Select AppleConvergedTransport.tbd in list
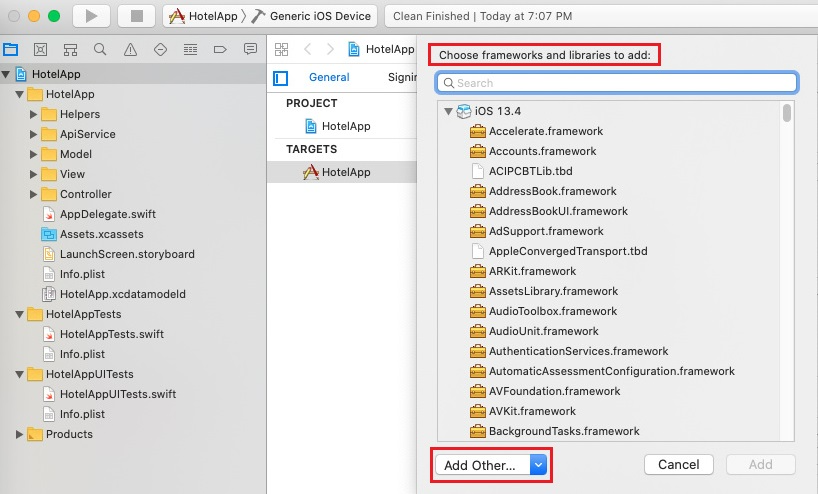 568,251
